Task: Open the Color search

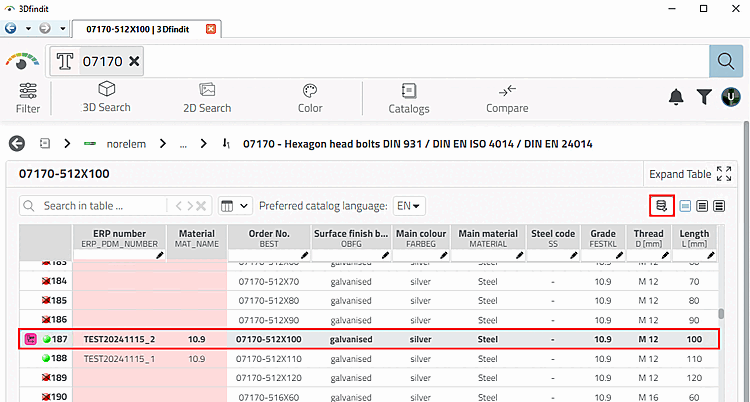Action: tap(310, 98)
